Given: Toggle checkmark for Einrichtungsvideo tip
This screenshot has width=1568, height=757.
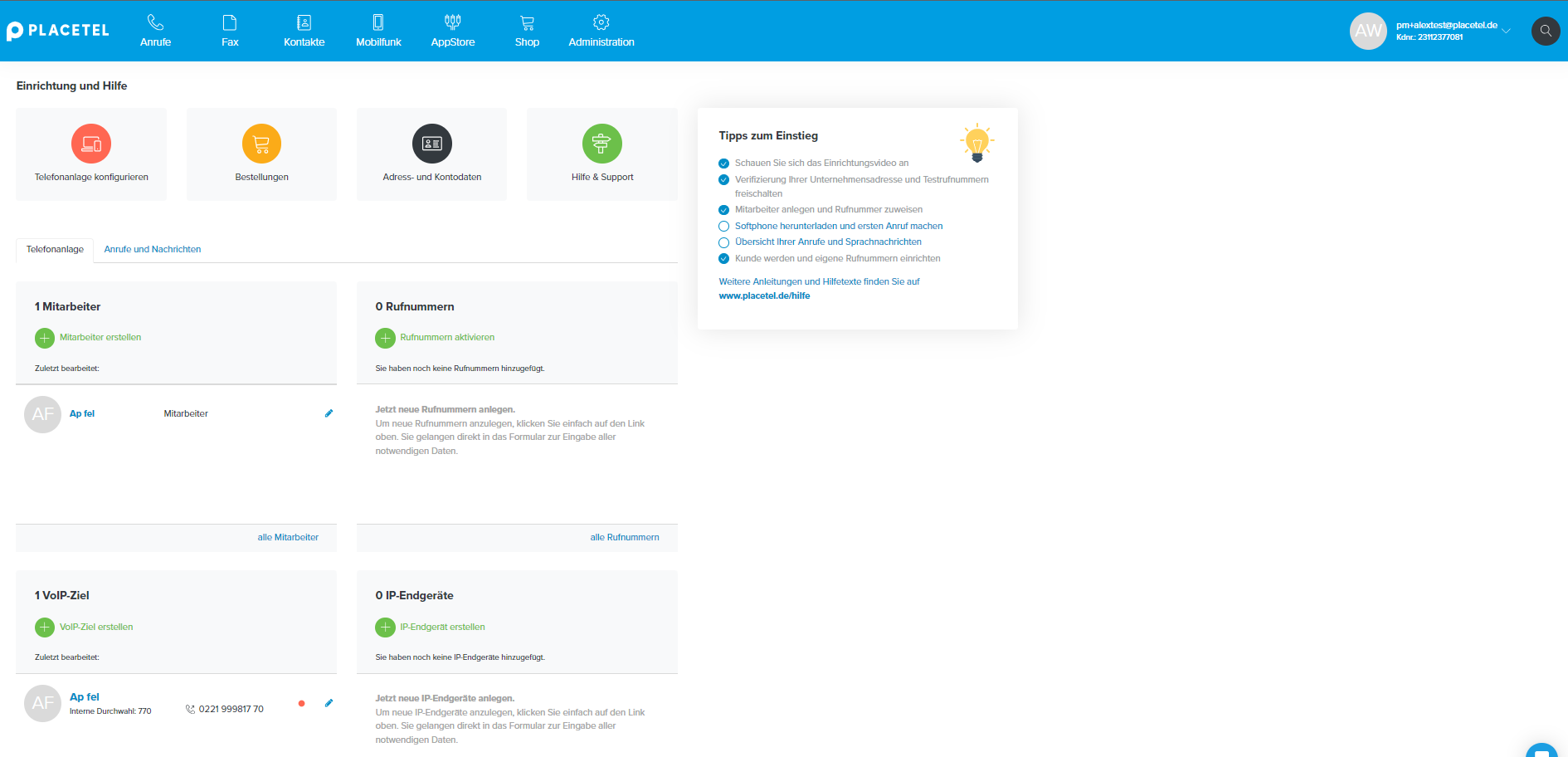Looking at the screenshot, I should click(x=723, y=164).
